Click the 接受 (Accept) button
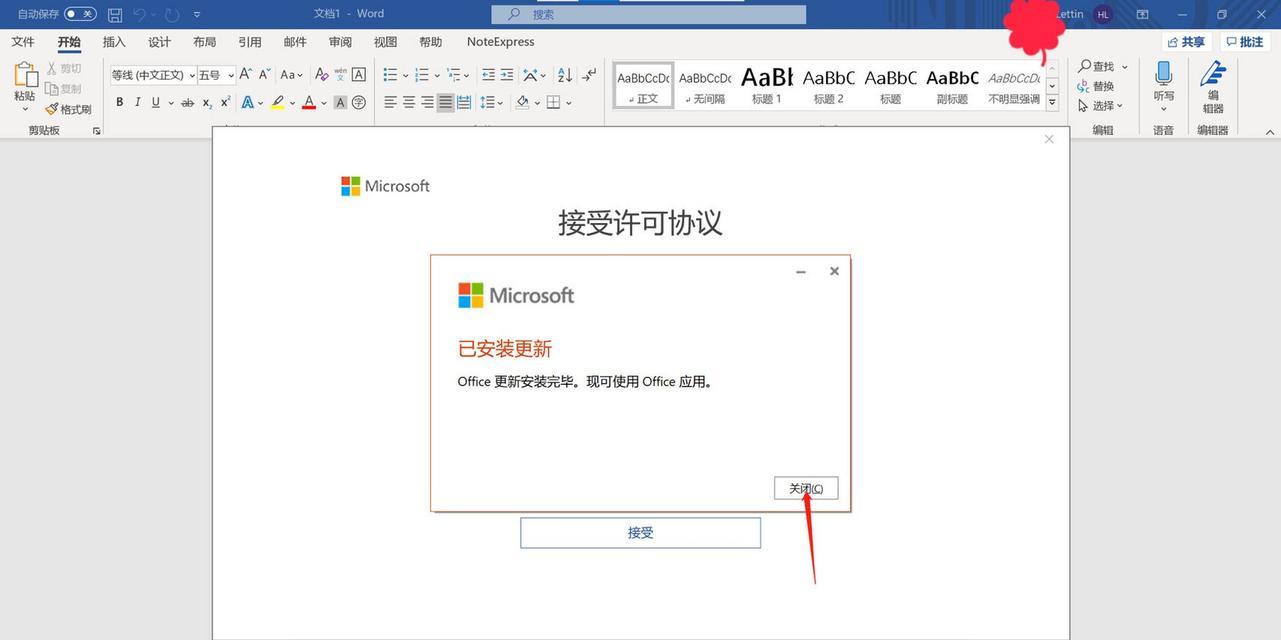 pos(640,533)
